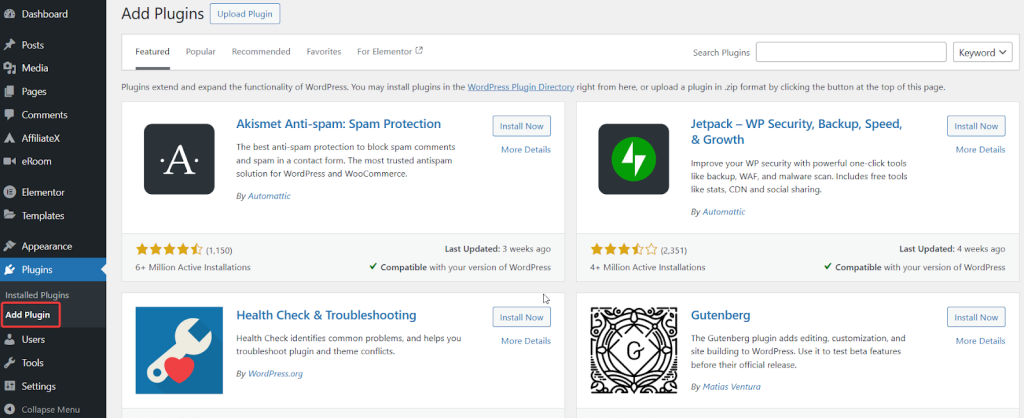Install Health Check & Troubleshooting plugin
This screenshot has width=1024, height=418.
pyautogui.click(x=522, y=317)
